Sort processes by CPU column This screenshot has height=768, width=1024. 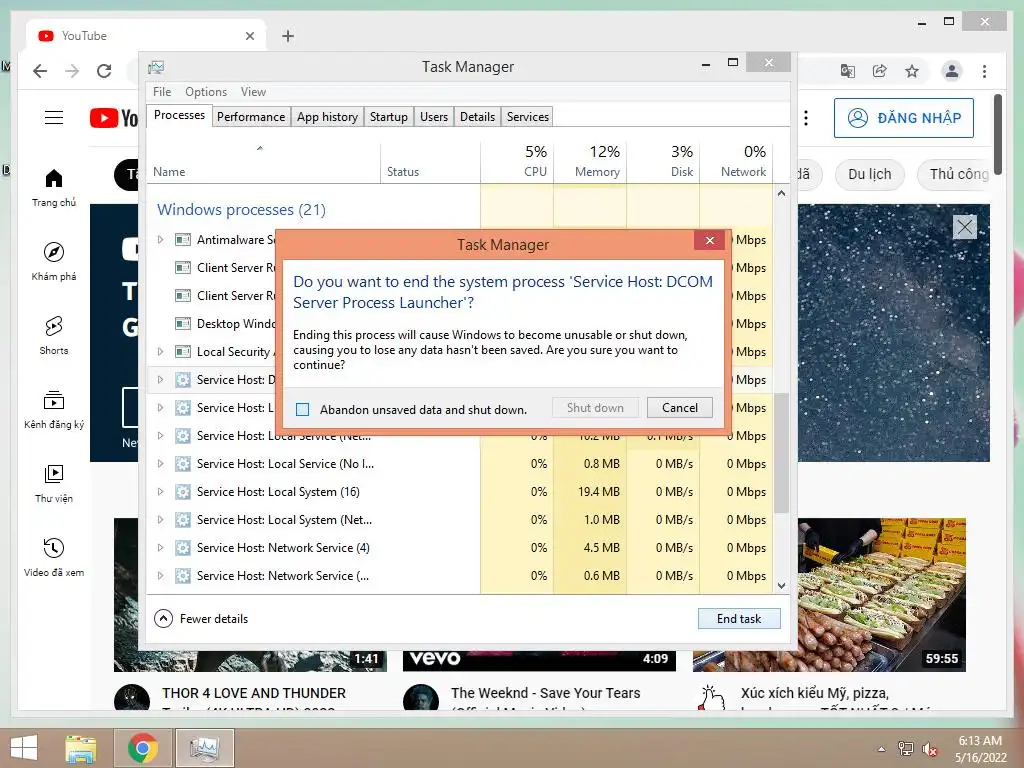click(517, 162)
